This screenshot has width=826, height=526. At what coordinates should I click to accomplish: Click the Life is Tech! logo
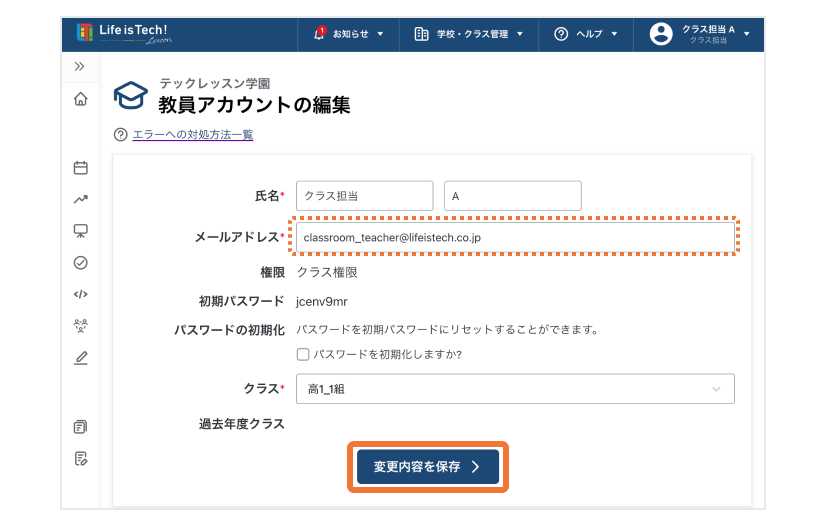124,33
